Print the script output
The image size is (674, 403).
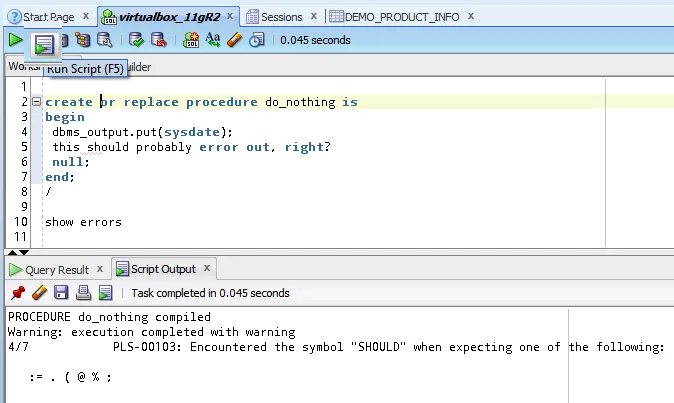pyautogui.click(x=83, y=293)
